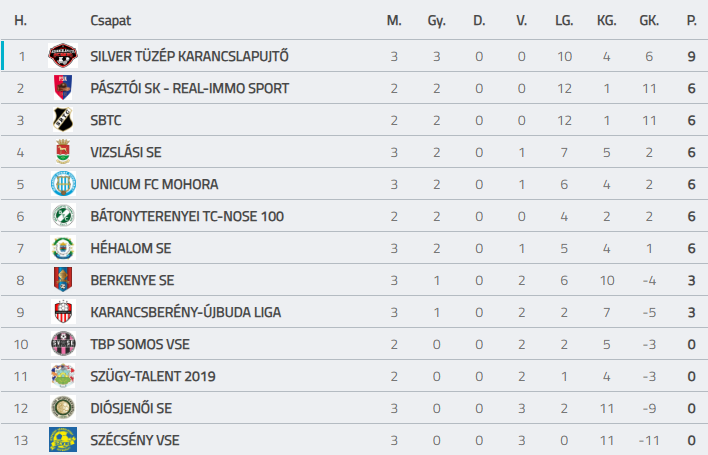708x455 pixels.
Task: Select the DIÓSJENŐI SE team name
Action: [131, 409]
